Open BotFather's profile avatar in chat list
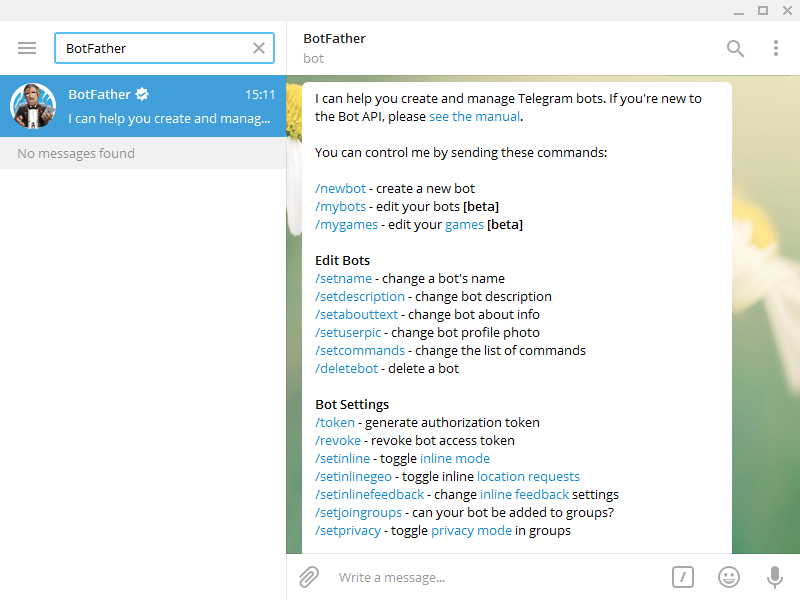 [x=33, y=106]
